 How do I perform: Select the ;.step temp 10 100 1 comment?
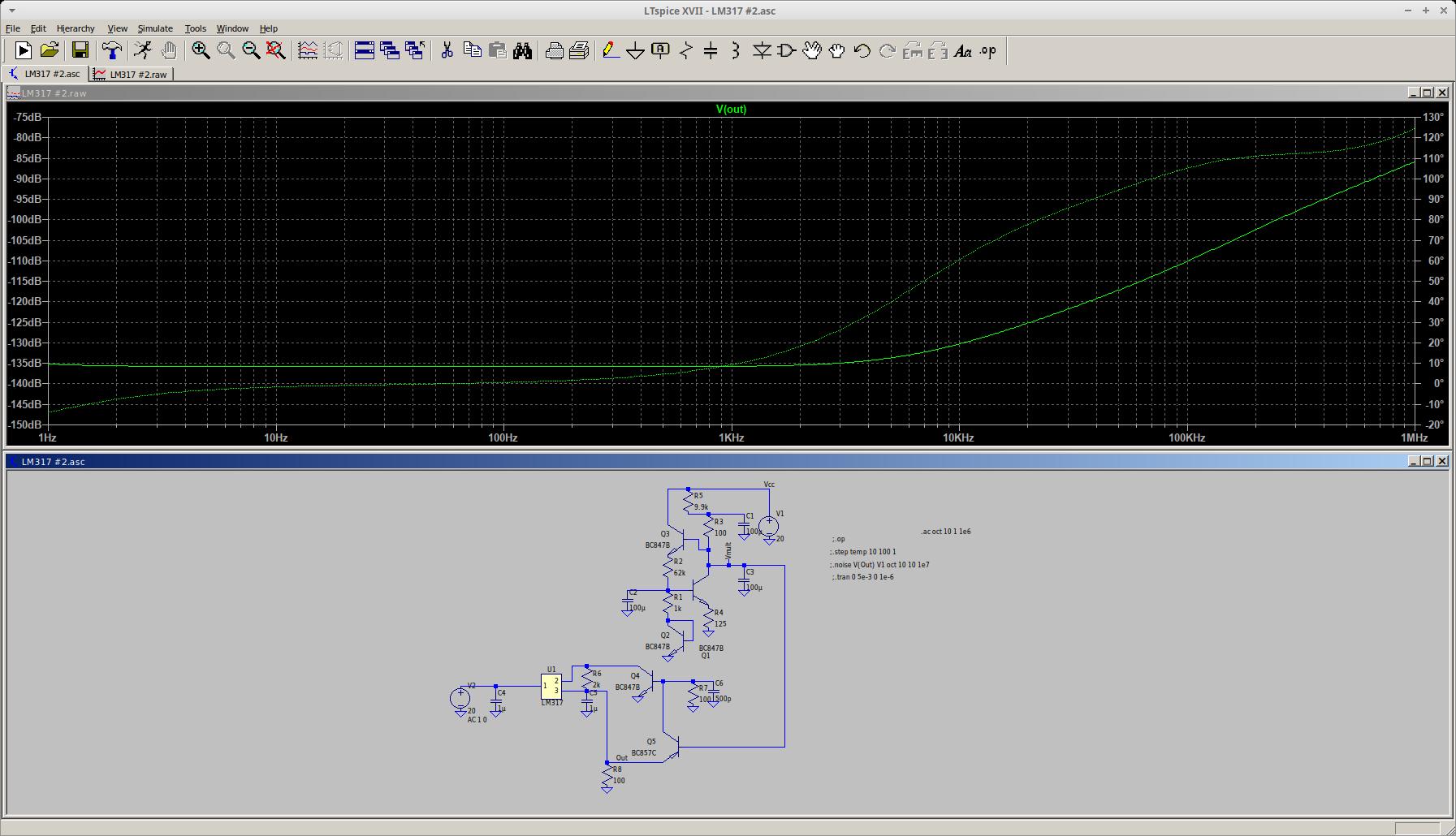[x=863, y=552]
